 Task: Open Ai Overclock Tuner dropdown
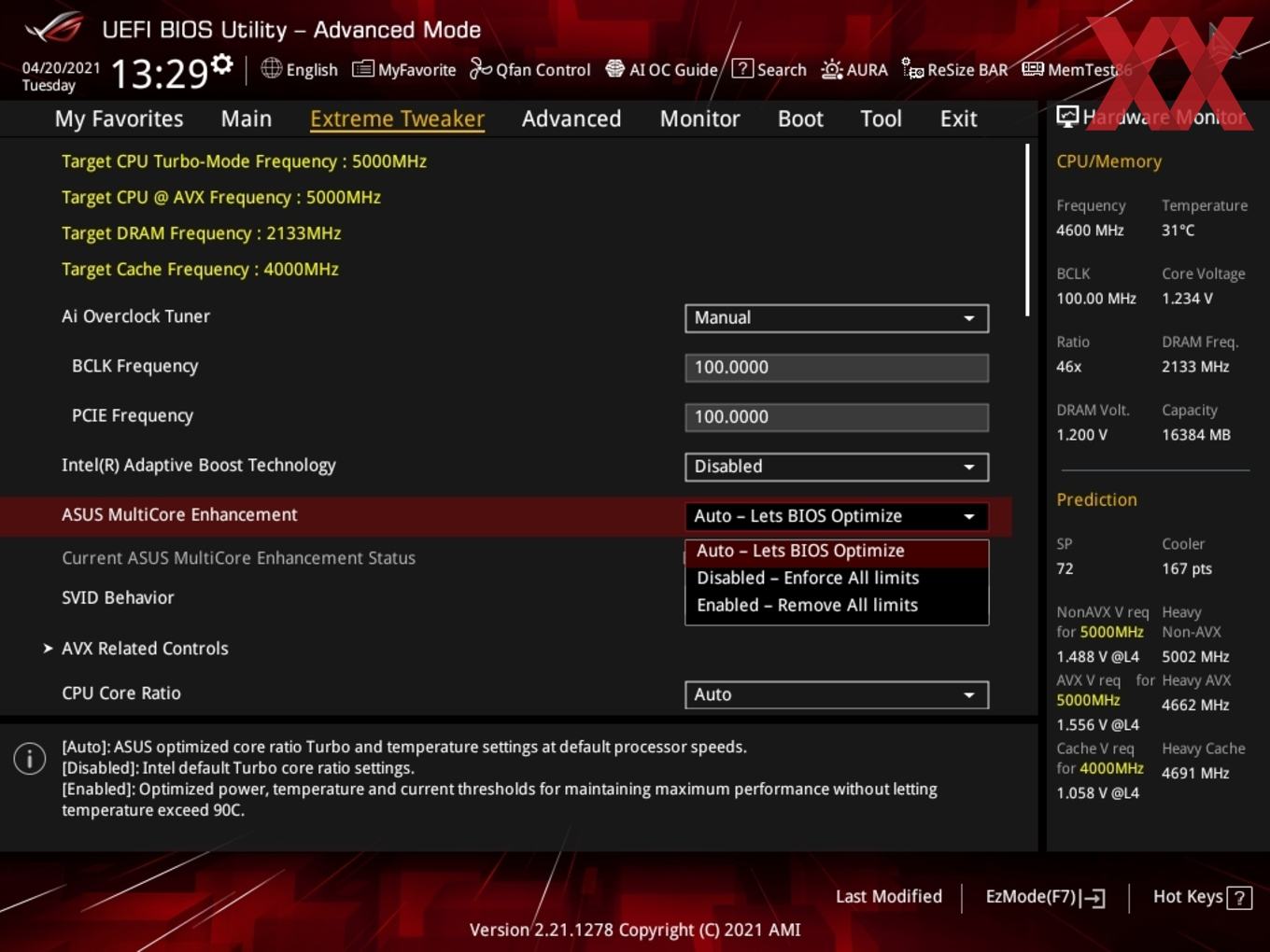pyautogui.click(x=837, y=317)
